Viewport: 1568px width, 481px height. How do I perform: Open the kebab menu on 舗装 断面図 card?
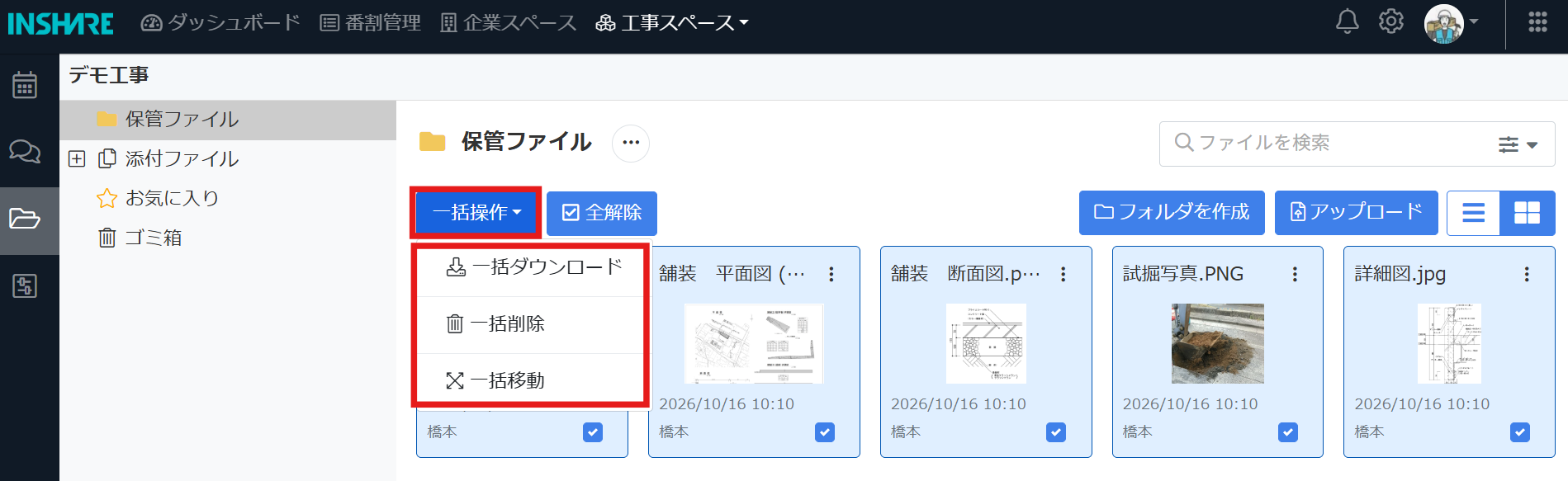coord(1063,274)
